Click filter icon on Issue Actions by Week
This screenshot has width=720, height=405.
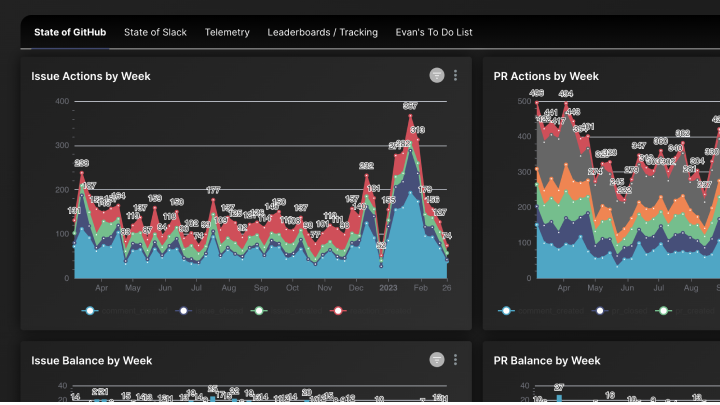[437, 75]
